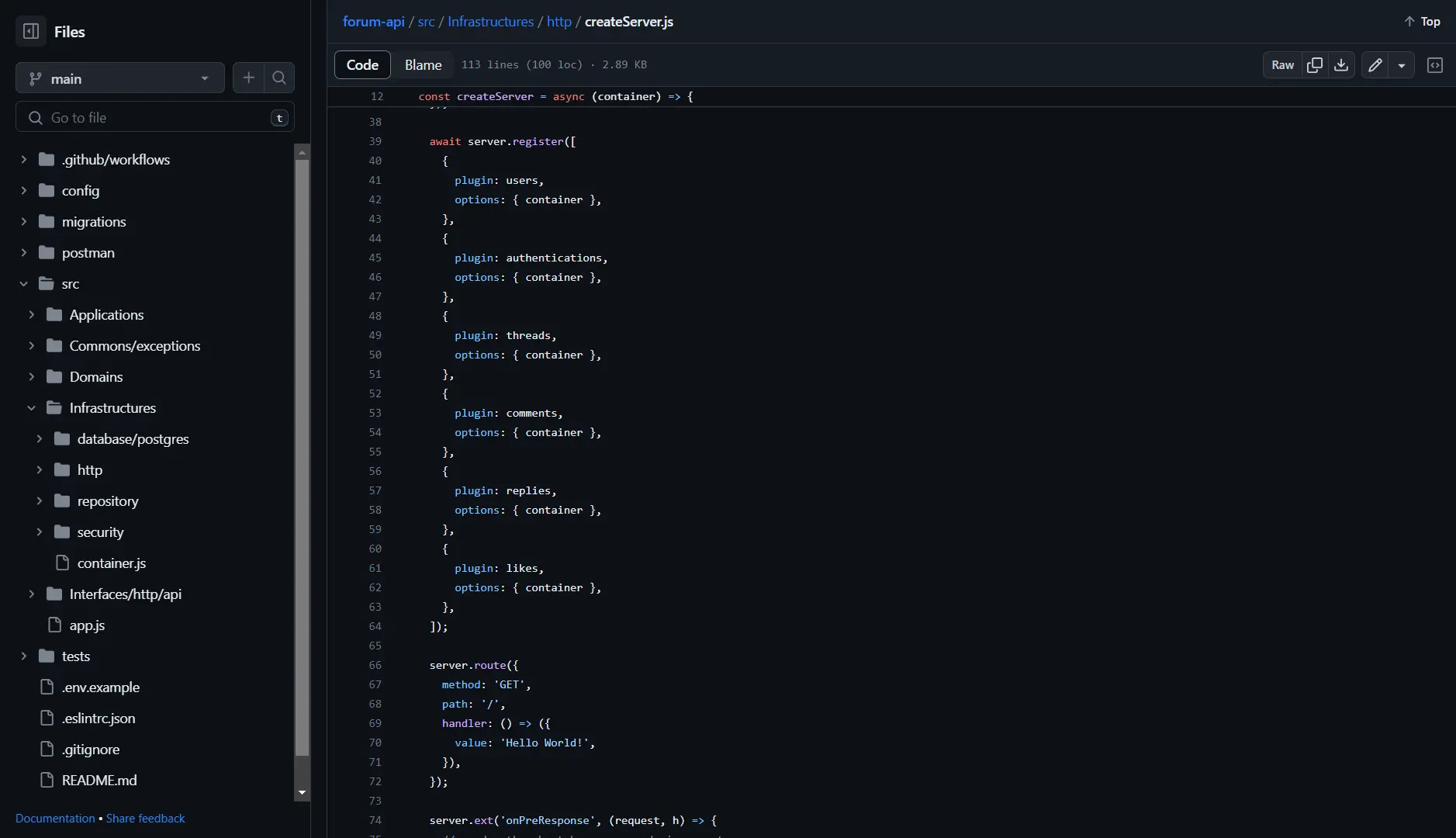
Task: Click the Raw button
Action: click(x=1282, y=65)
